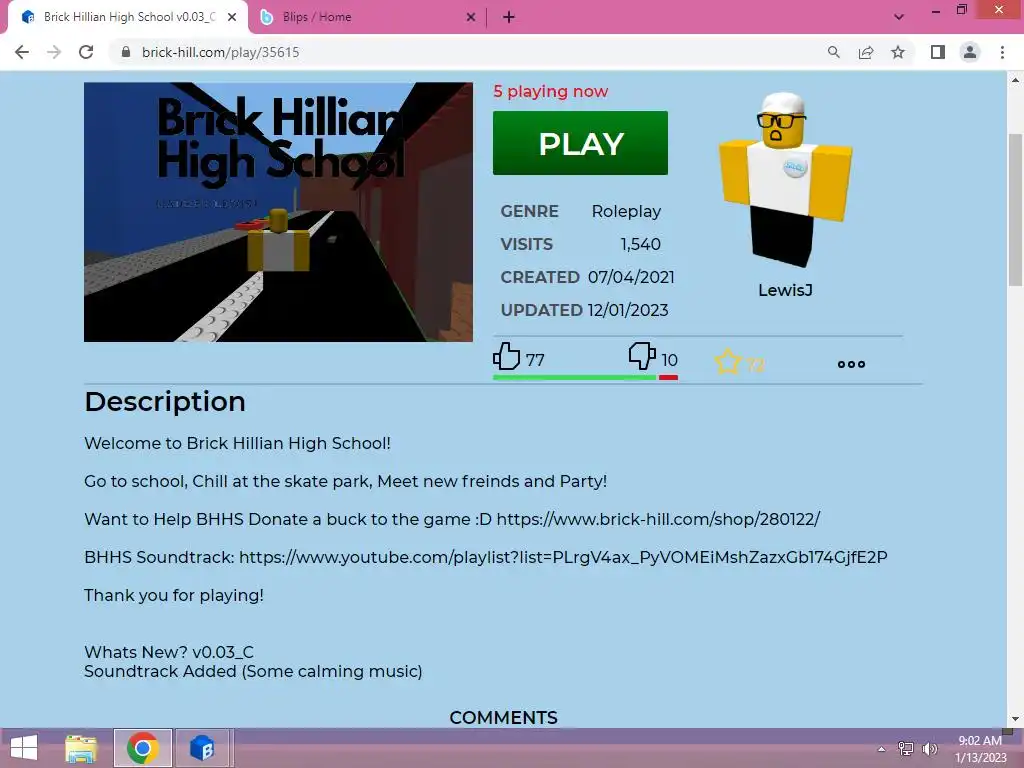1024x768 pixels.
Task: Close the Brick Hillian High School tab
Action: tap(232, 18)
